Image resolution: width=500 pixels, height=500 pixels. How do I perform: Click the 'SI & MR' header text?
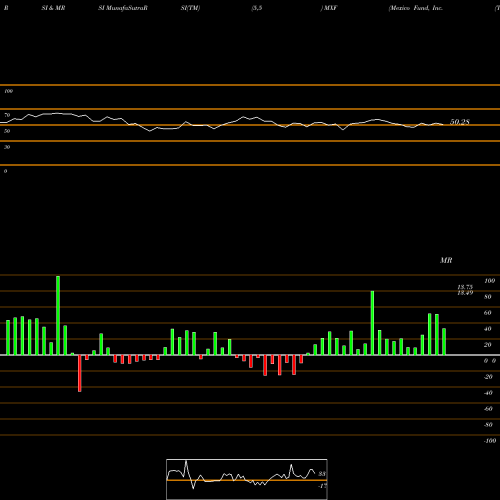53,8
